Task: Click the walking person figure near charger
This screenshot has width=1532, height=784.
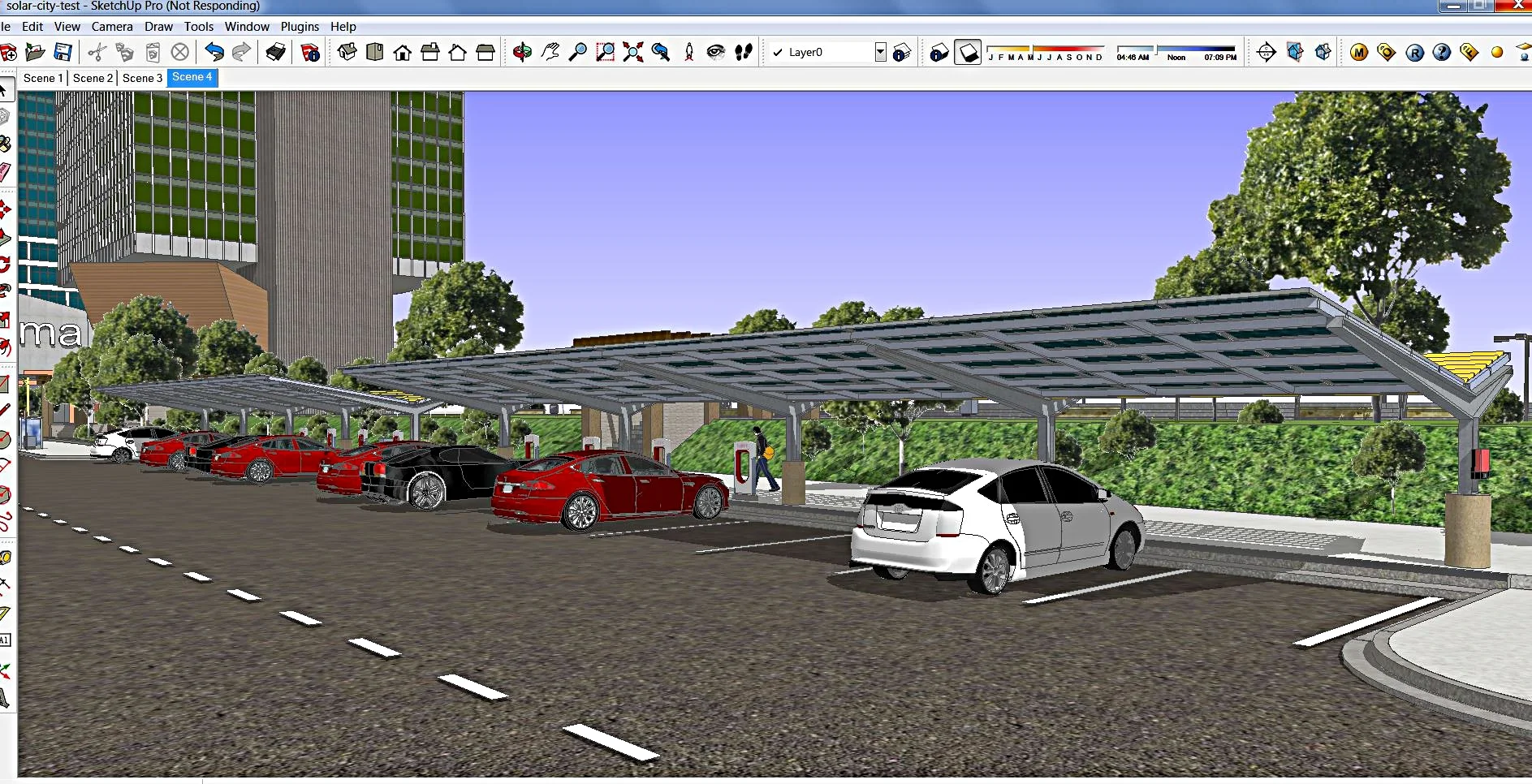Action: (x=763, y=459)
